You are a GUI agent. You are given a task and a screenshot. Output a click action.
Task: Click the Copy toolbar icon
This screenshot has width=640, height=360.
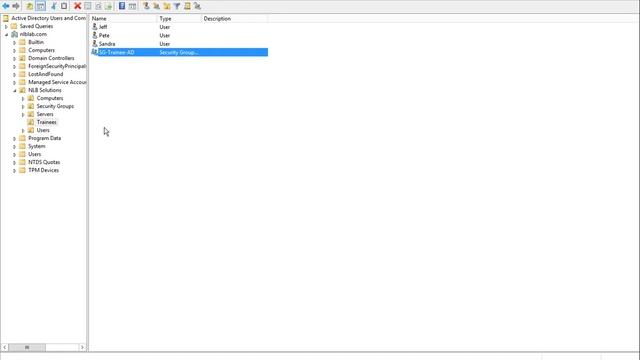[x=64, y=6]
